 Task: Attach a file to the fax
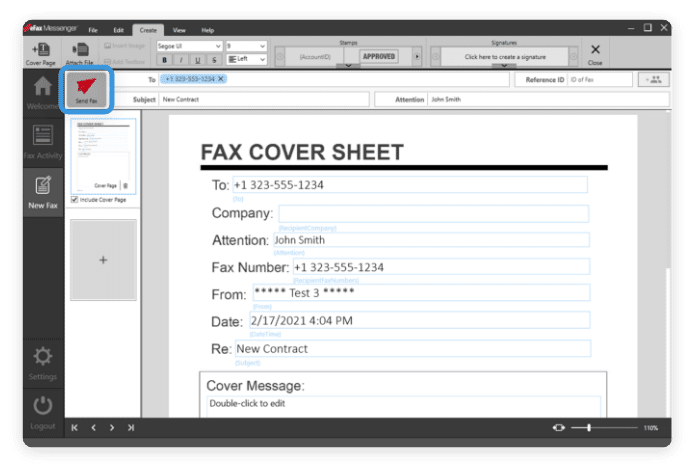80,54
